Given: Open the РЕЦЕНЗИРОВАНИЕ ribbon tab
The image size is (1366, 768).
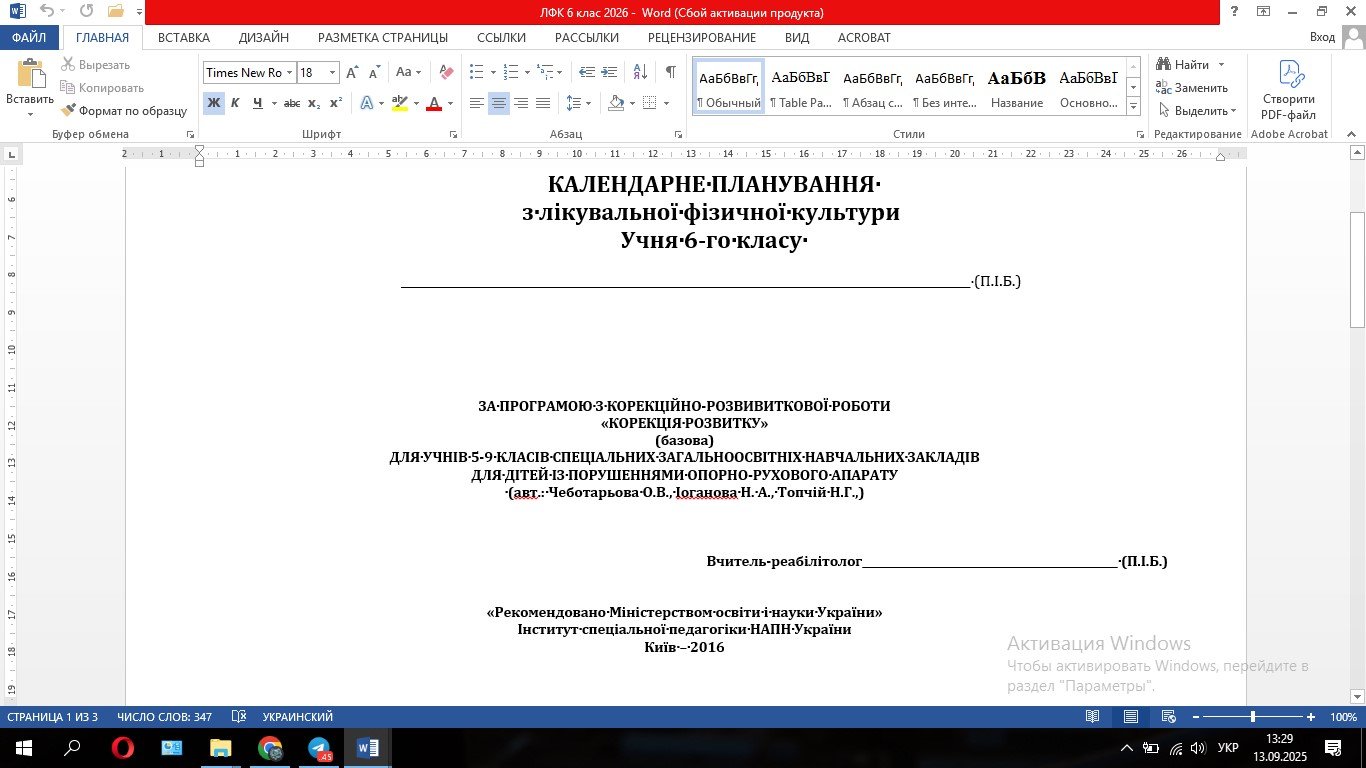Looking at the screenshot, I should (701, 37).
